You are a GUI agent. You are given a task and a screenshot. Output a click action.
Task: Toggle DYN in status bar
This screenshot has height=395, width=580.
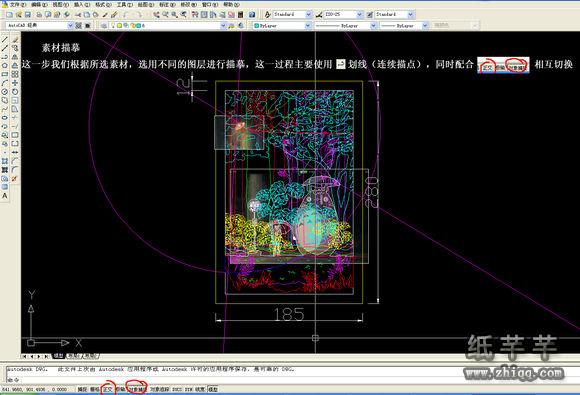pos(189,389)
